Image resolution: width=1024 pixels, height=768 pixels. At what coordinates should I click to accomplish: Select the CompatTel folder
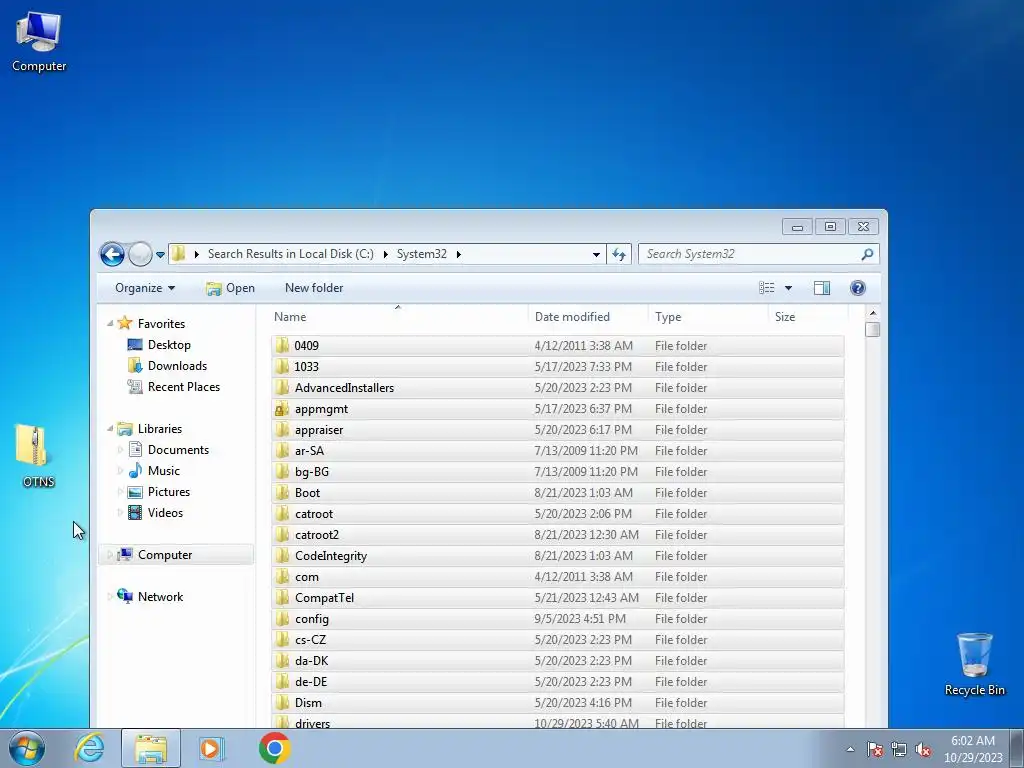point(557,598)
